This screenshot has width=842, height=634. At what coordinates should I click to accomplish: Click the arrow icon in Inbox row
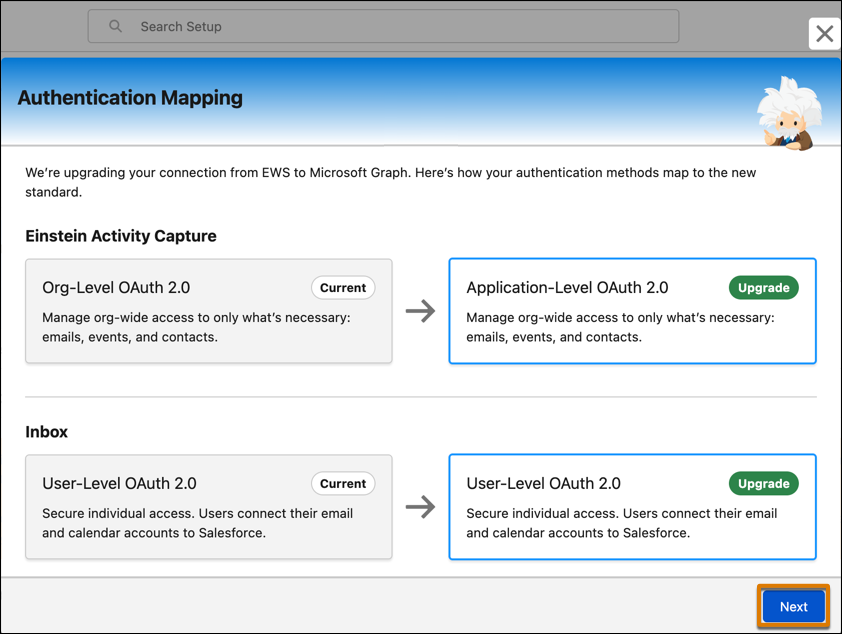420,507
